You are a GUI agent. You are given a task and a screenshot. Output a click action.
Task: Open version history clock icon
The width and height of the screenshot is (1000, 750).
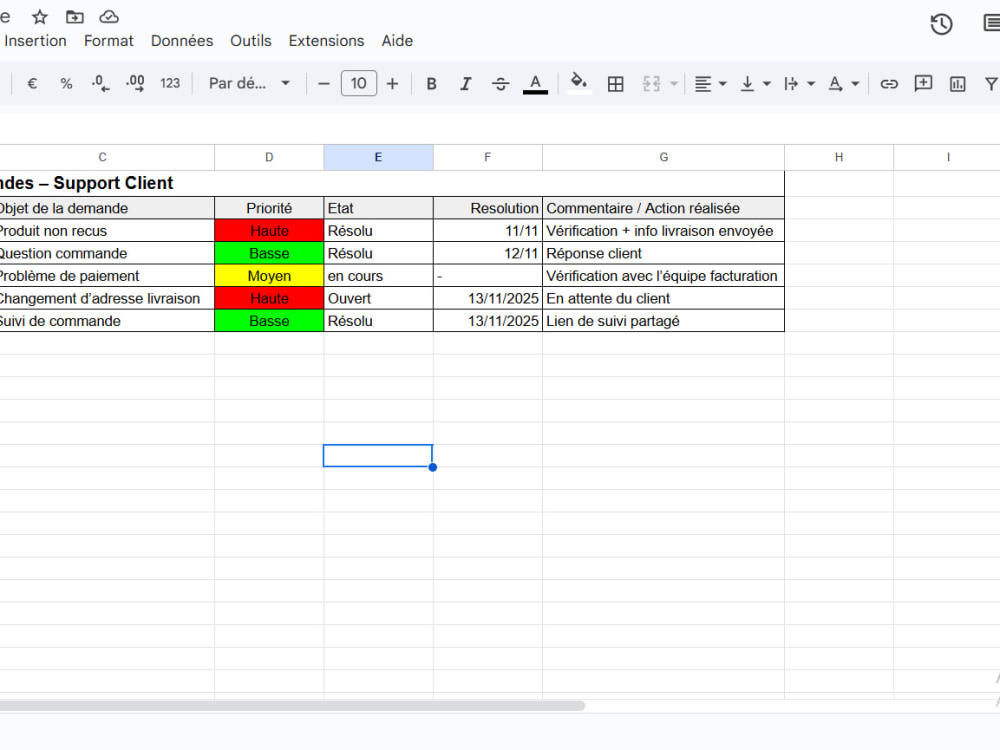(x=941, y=24)
